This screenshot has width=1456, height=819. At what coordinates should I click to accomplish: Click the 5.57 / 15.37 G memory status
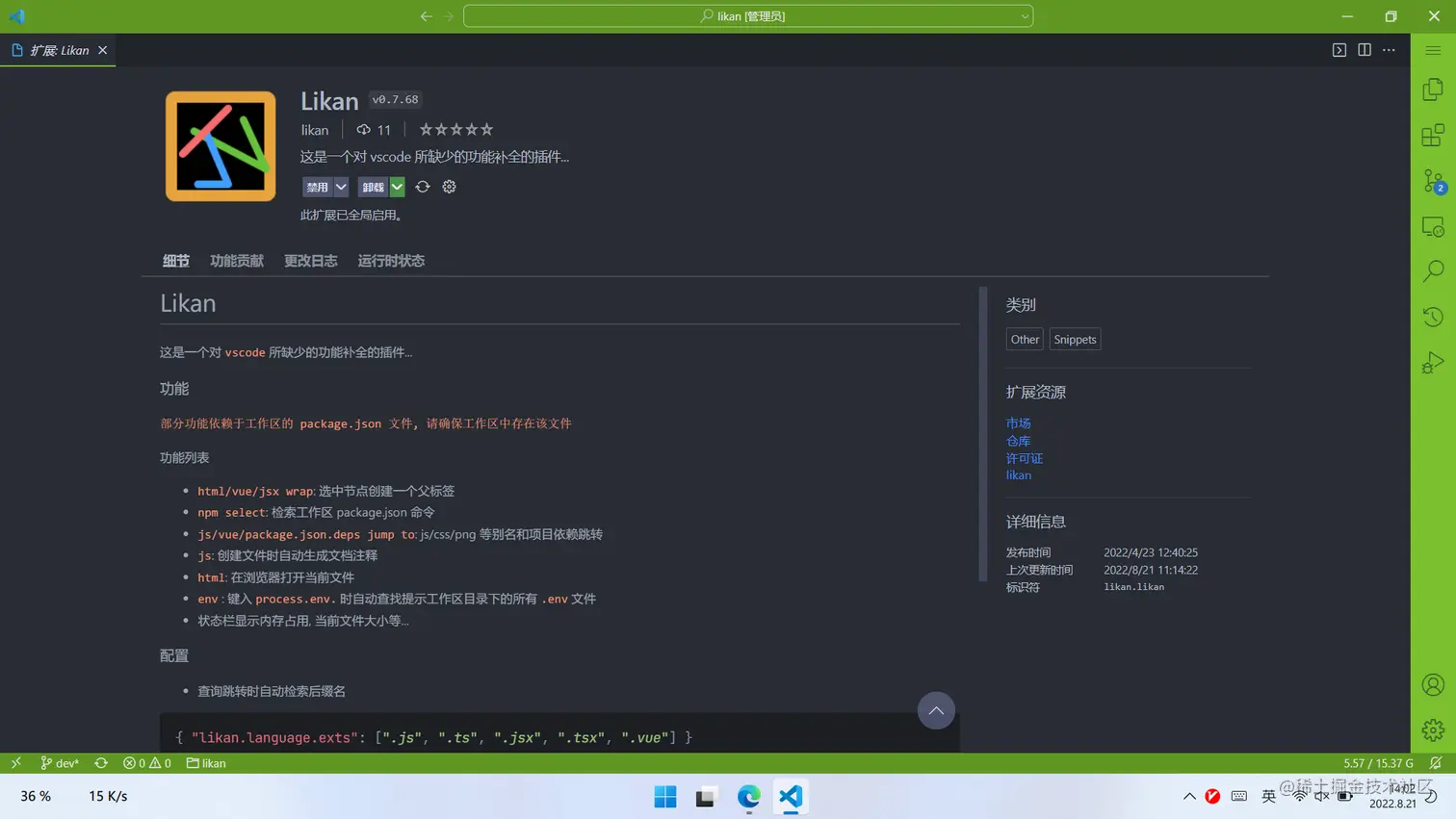(x=1378, y=763)
